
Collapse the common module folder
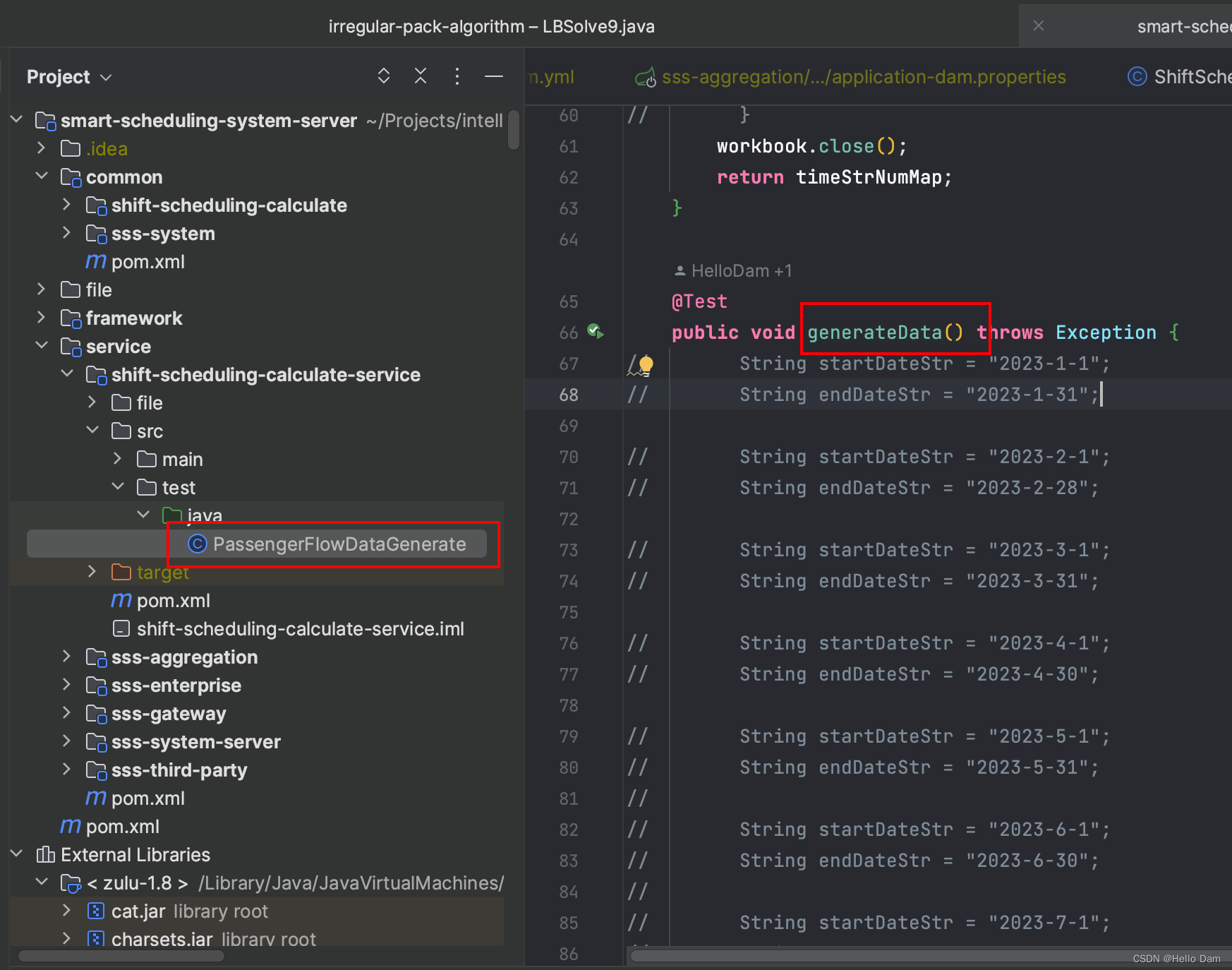42,176
